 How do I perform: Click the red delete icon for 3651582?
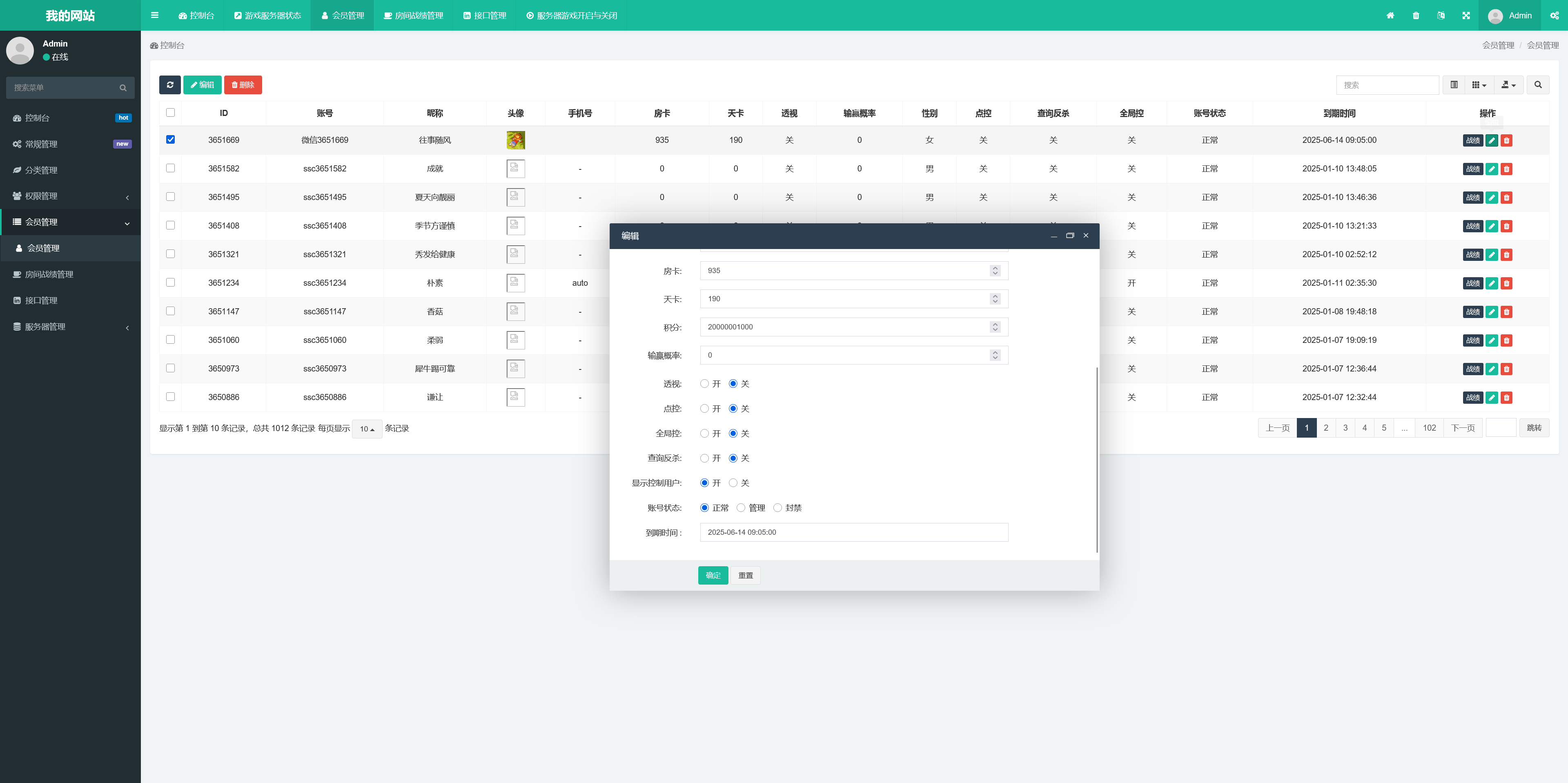click(x=1506, y=169)
